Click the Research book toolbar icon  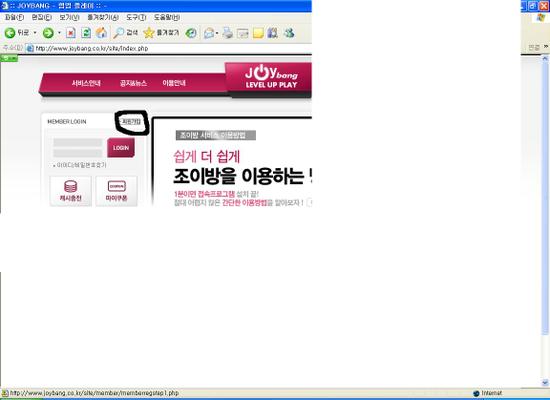(273, 33)
